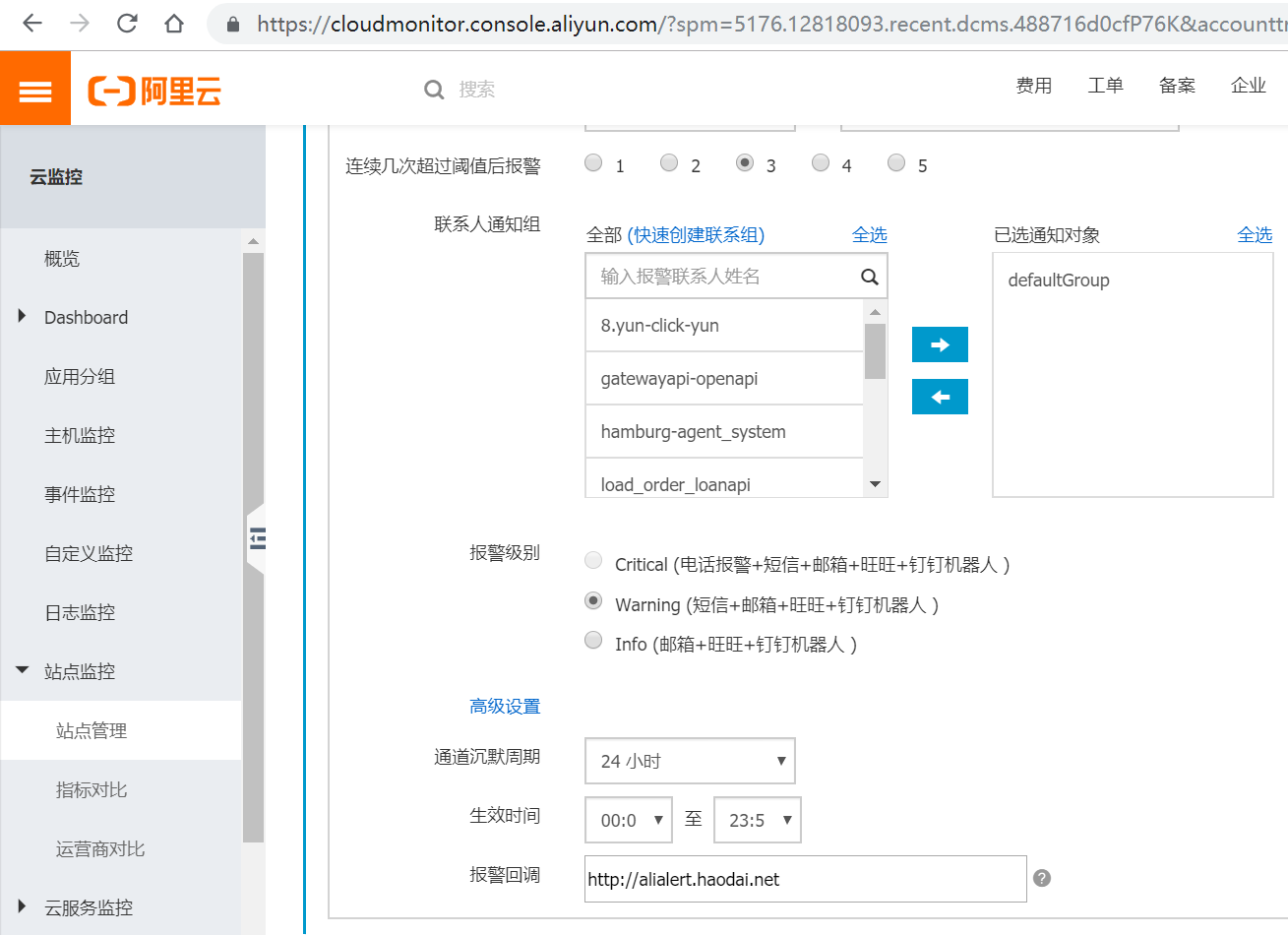1288x935 pixels.
Task: Open the 23:5 end time dropdown
Action: [758, 820]
